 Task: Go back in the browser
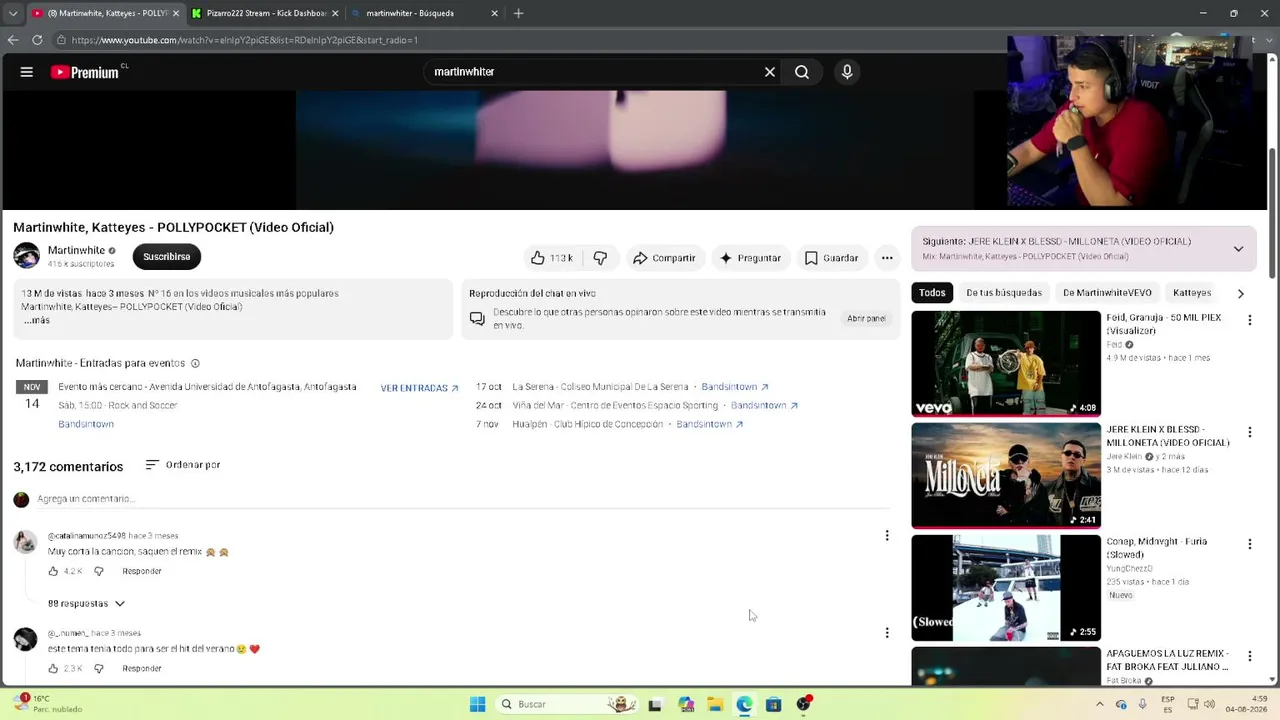13,40
